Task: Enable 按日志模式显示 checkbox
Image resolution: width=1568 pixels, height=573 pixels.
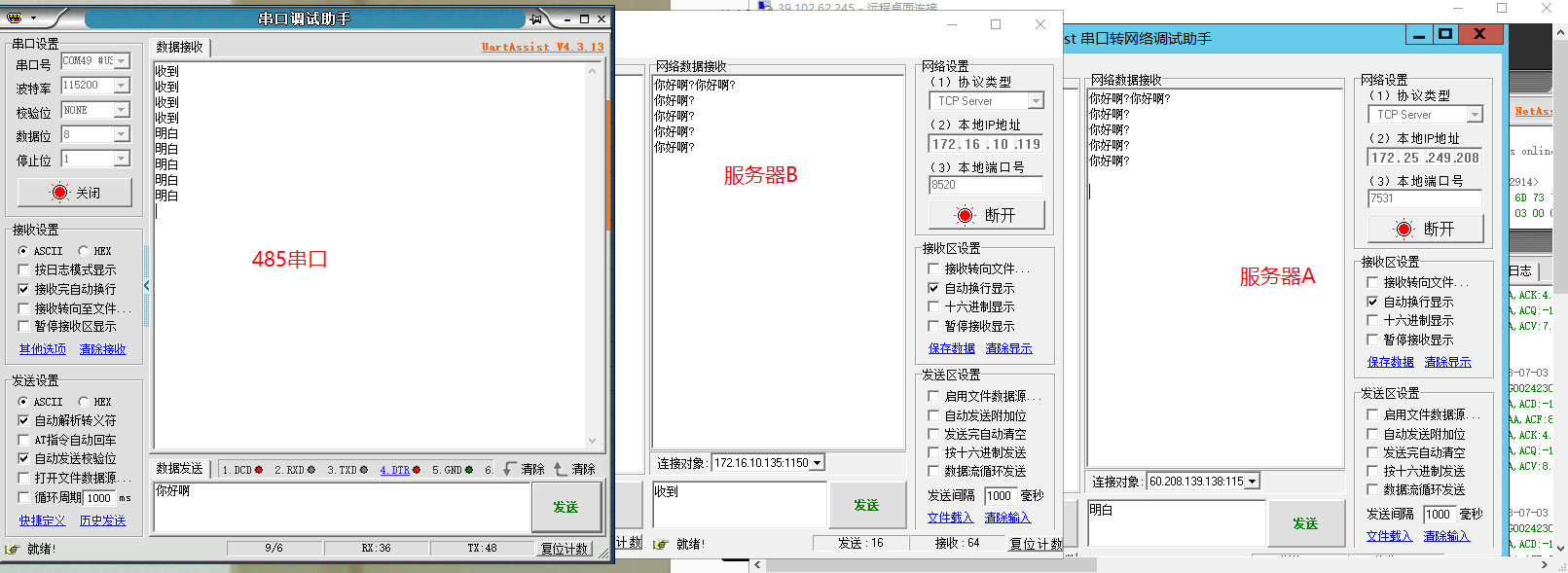Action: [23, 270]
